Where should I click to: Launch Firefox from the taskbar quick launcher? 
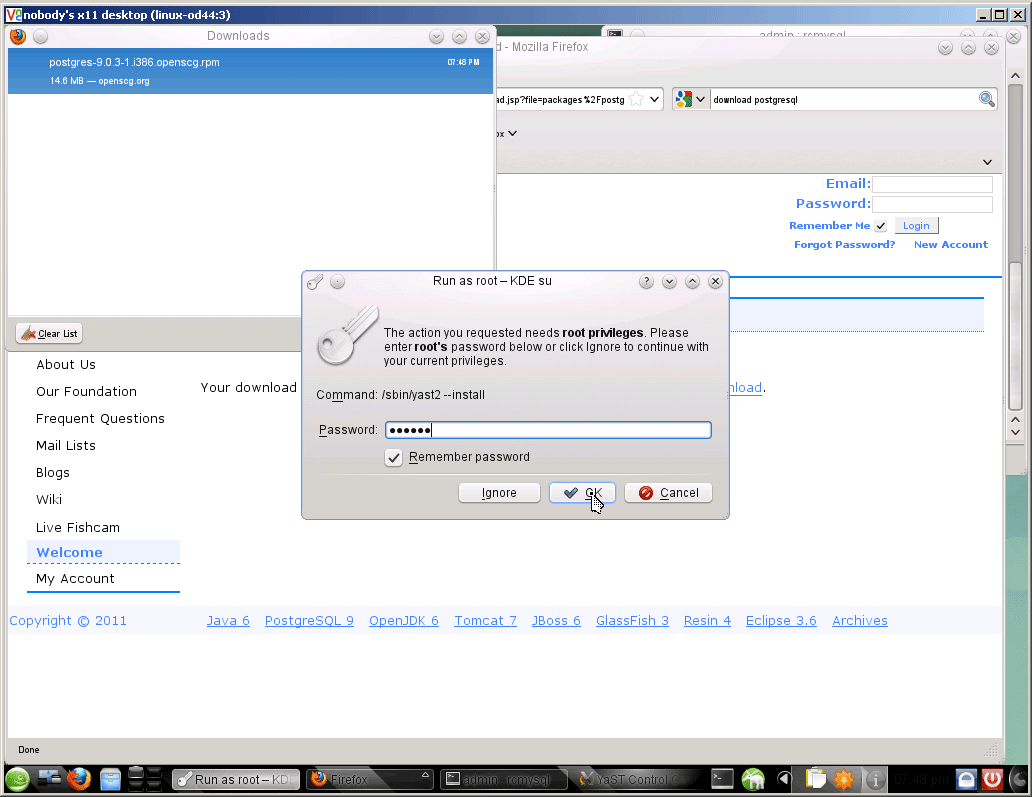pos(79,779)
